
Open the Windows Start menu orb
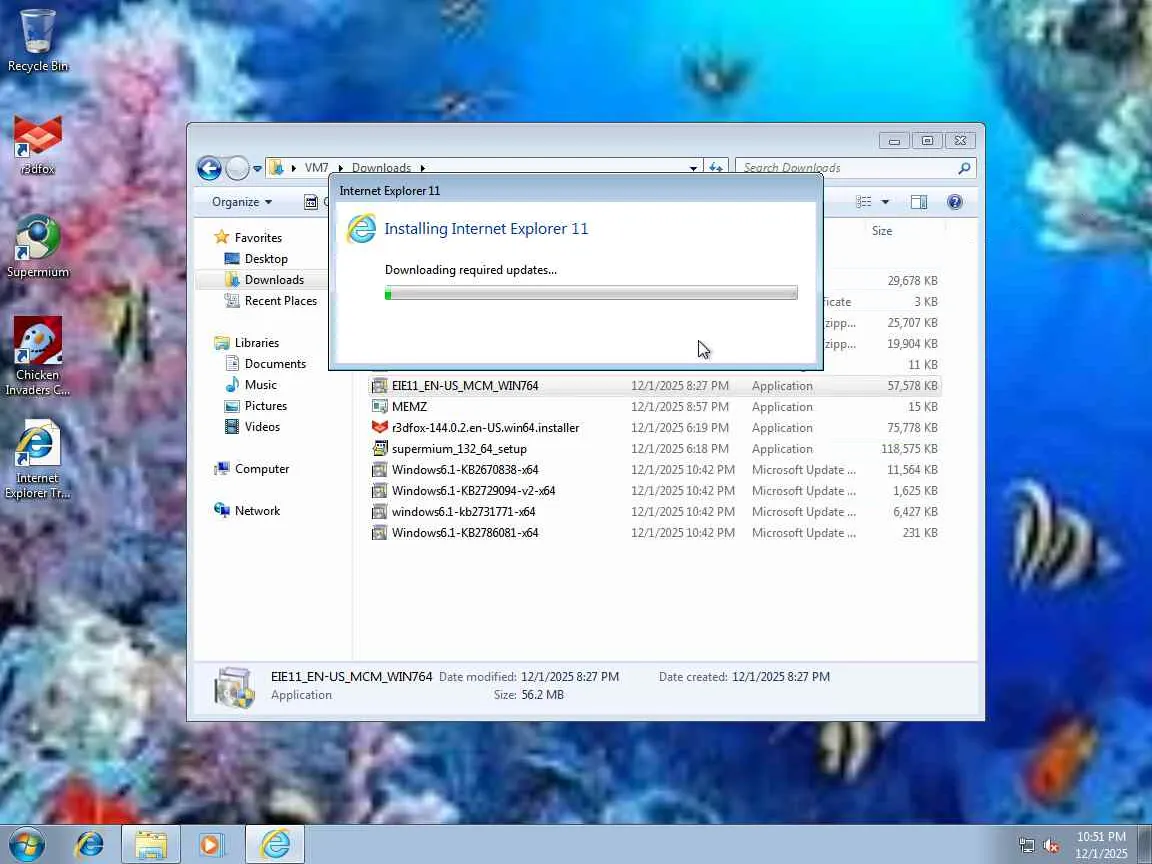(x=26, y=844)
